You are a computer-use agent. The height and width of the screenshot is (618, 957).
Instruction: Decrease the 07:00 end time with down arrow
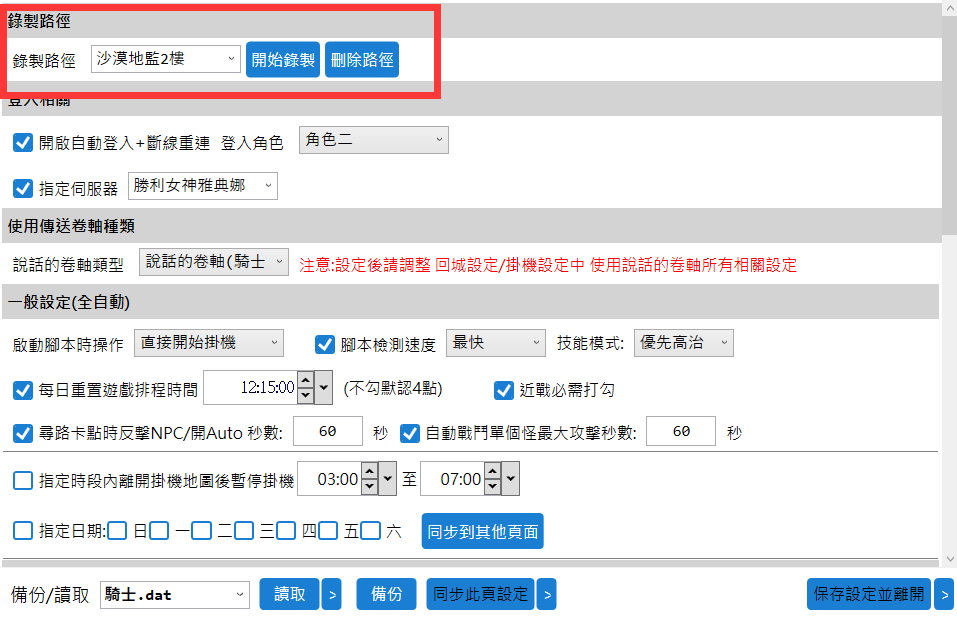click(491, 487)
